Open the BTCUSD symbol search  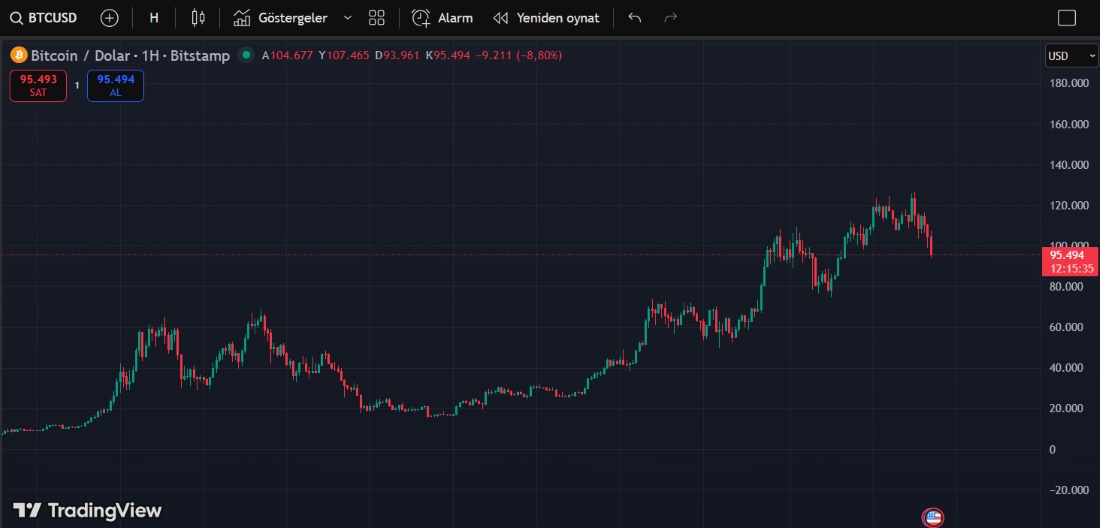[43, 18]
